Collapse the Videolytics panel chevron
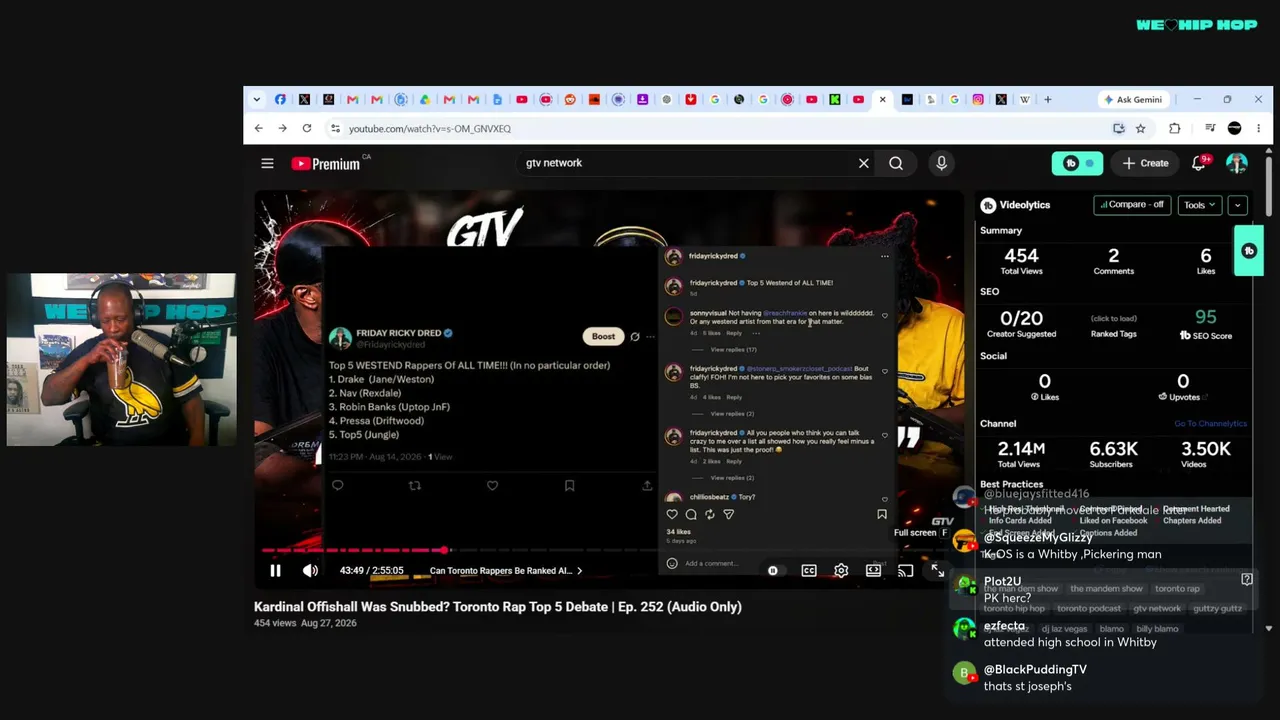1280x720 pixels. pos(1238,205)
